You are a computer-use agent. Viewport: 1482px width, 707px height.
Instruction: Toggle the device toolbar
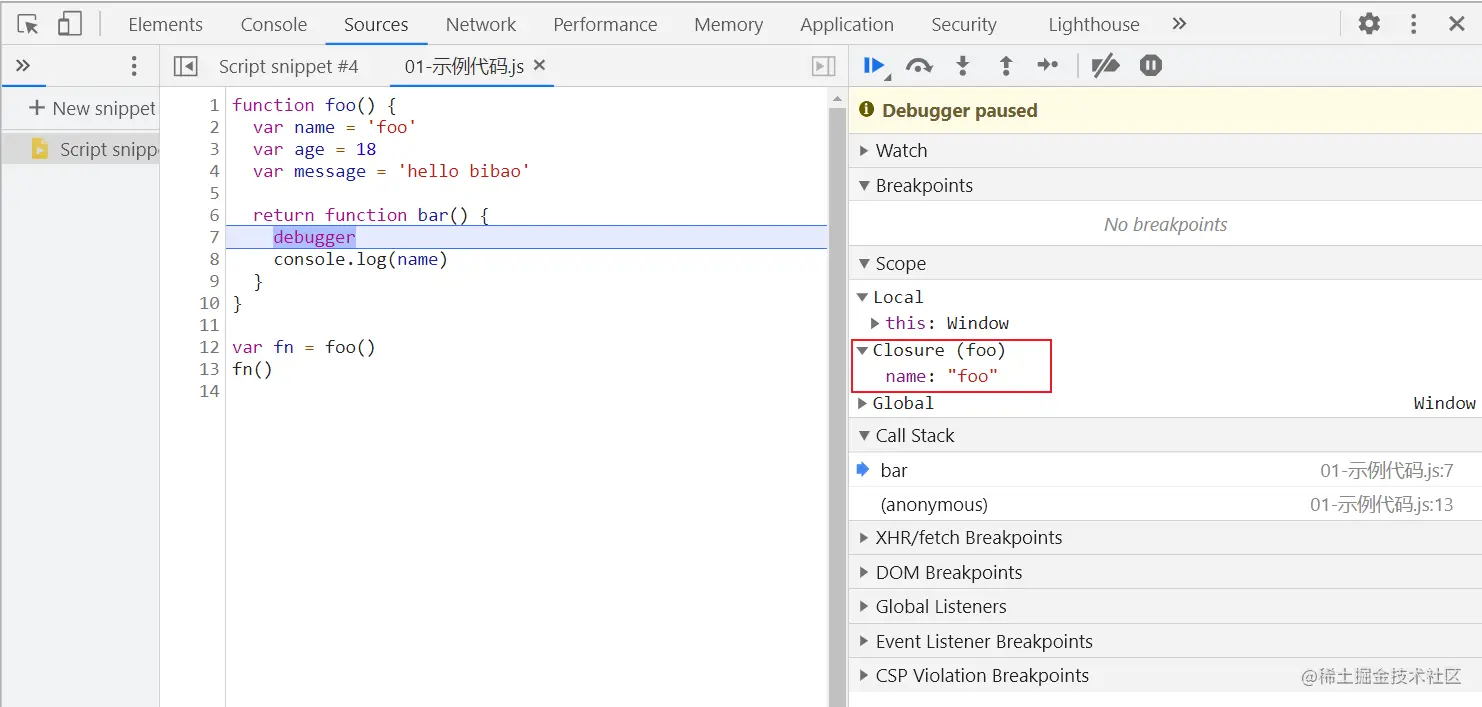click(x=69, y=24)
